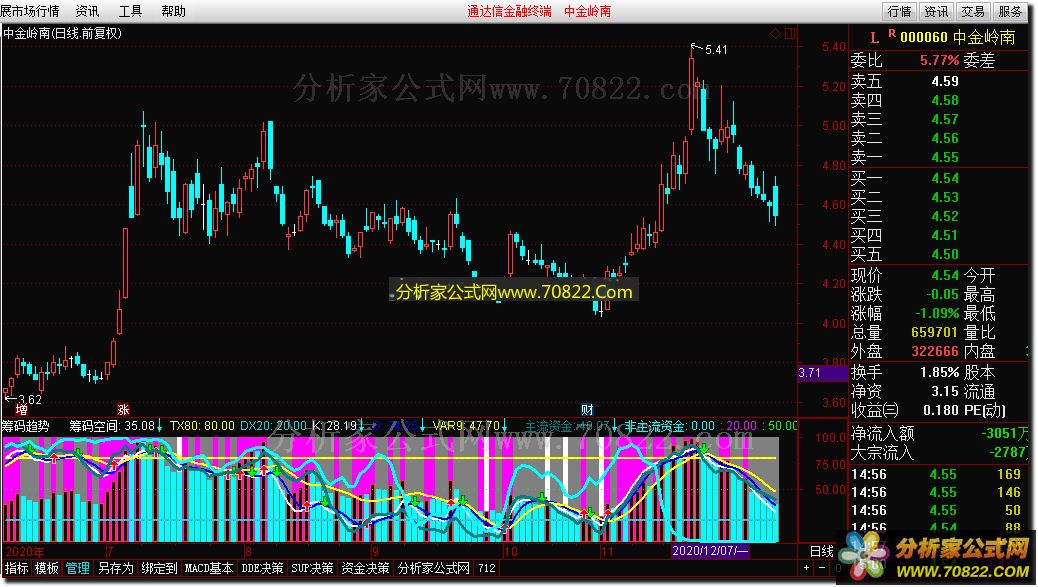Click the 14:56 trade row with volume 146
The image size is (1038, 587).
(941, 492)
